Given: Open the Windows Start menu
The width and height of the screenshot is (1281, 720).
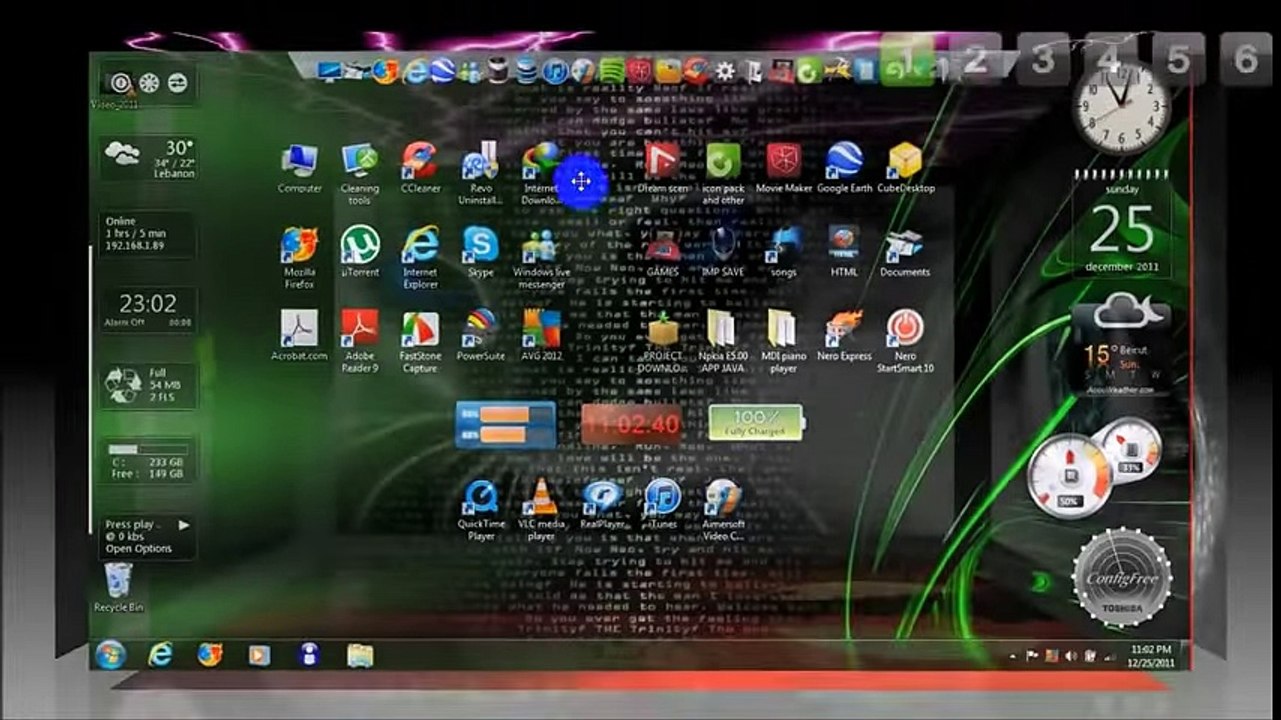Looking at the screenshot, I should (110, 655).
